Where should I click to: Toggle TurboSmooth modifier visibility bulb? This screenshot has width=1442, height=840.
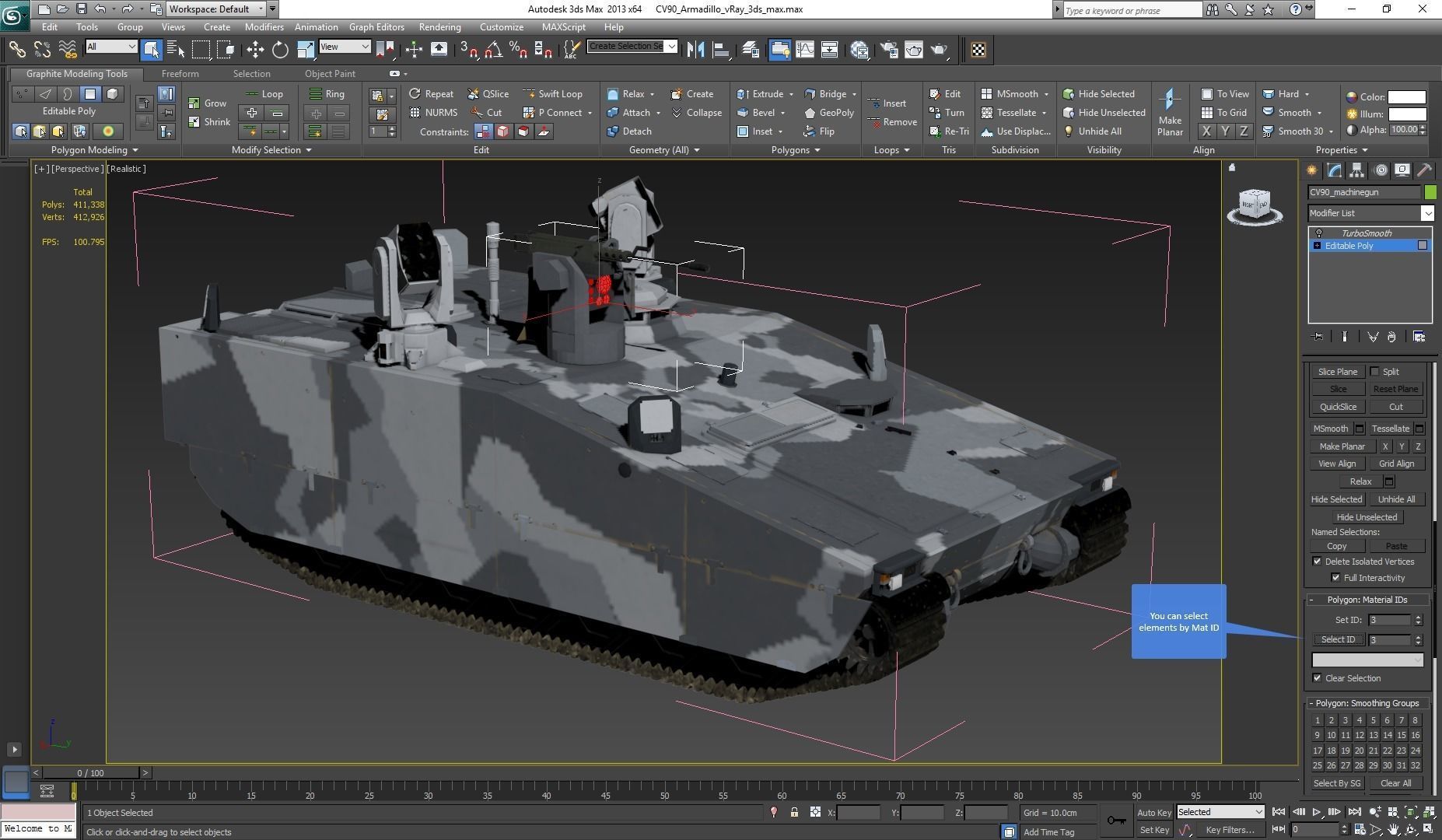click(1318, 233)
